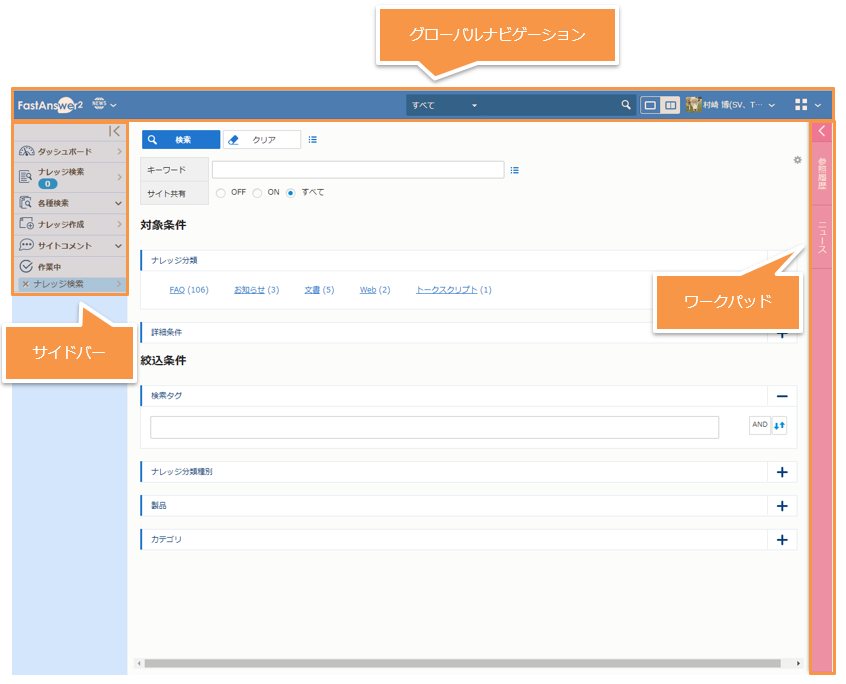Switch to split two-pane layout view
Viewport: 846px width, 684px height.
click(x=670, y=105)
